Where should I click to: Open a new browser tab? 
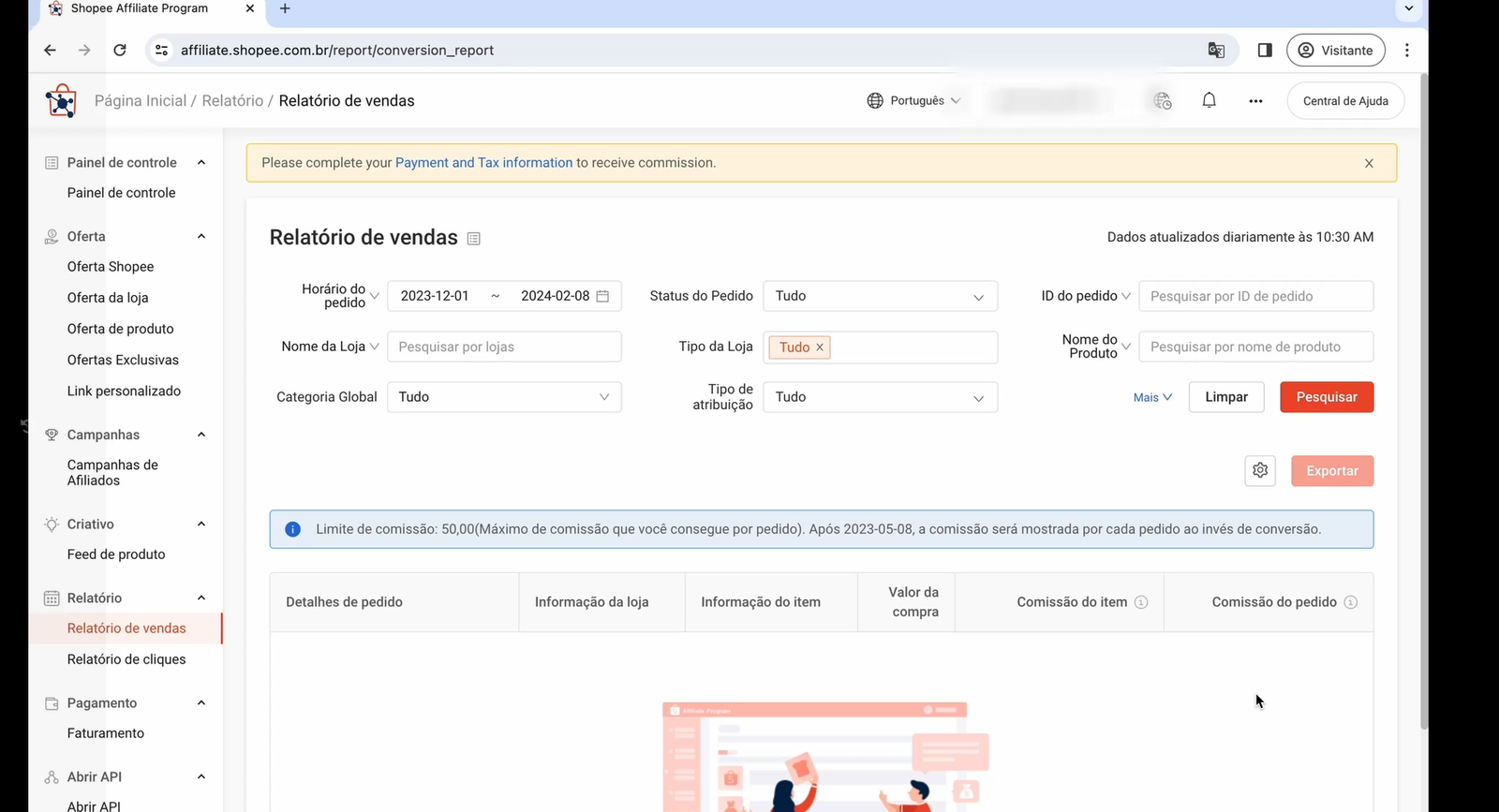(x=285, y=8)
